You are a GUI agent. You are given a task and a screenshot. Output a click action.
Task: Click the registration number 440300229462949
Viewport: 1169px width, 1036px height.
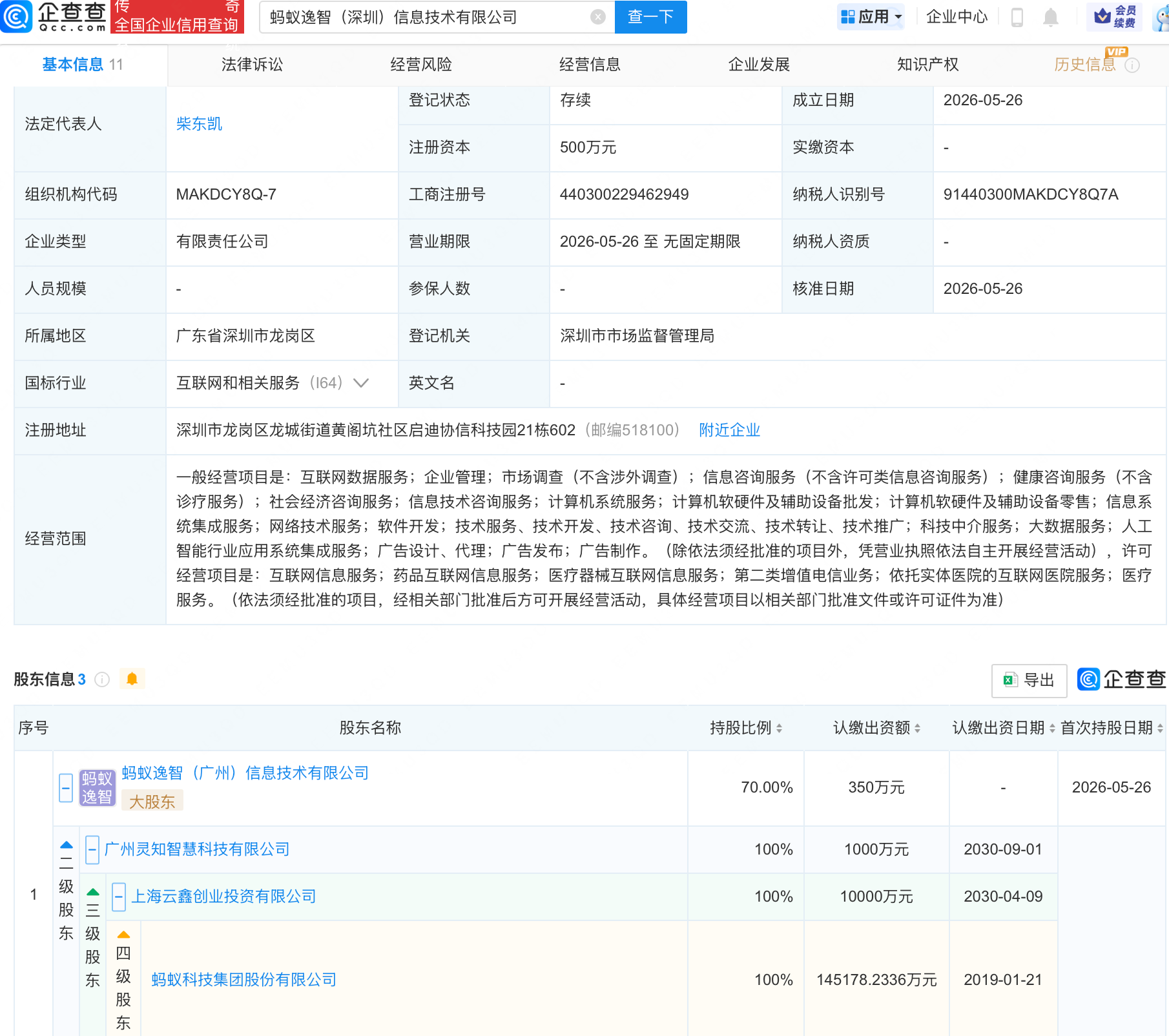[x=624, y=194]
